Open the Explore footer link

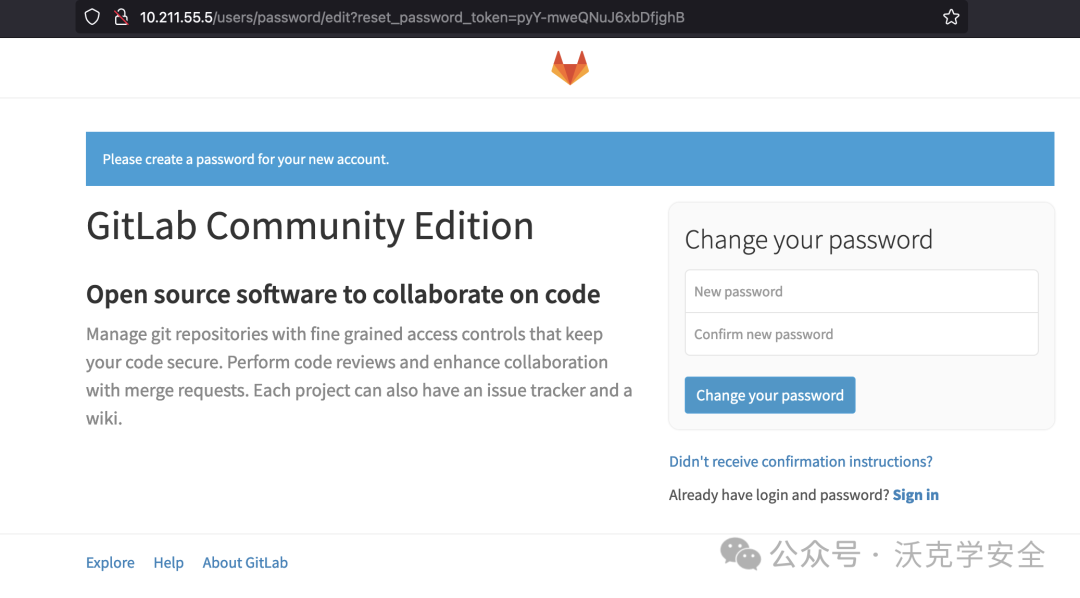tap(110, 562)
